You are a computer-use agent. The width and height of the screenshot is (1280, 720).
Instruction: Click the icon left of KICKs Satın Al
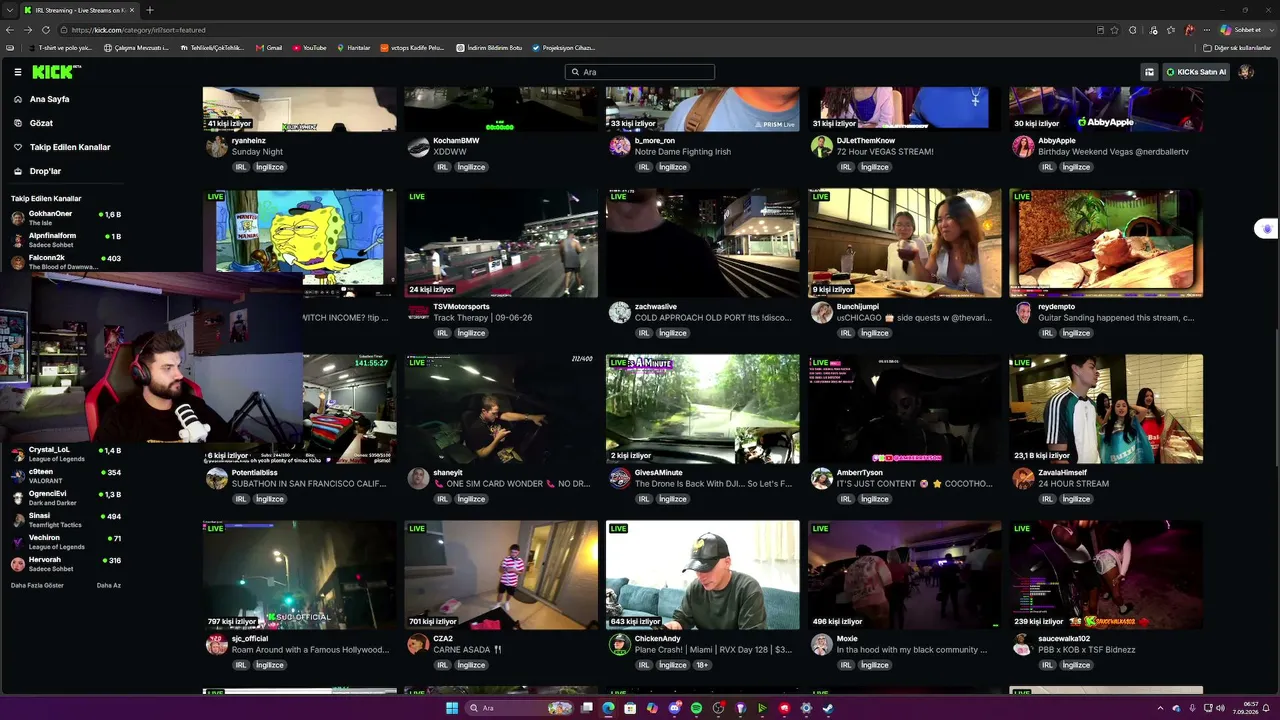pyautogui.click(x=1150, y=72)
